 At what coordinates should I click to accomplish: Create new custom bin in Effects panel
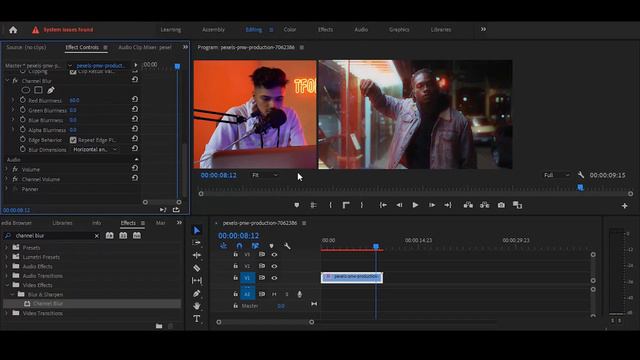click(x=159, y=326)
